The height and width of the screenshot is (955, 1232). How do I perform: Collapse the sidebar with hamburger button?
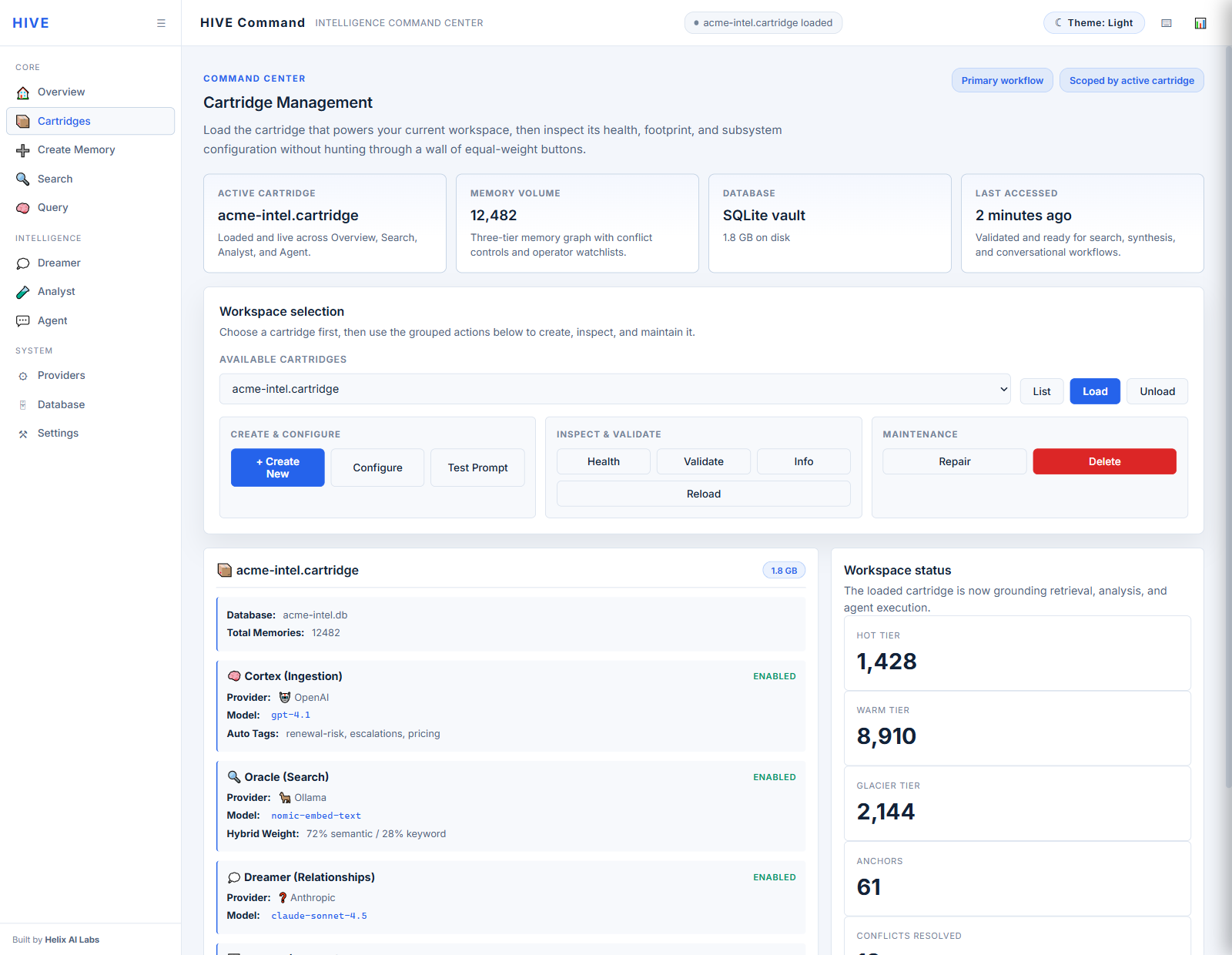point(161,23)
